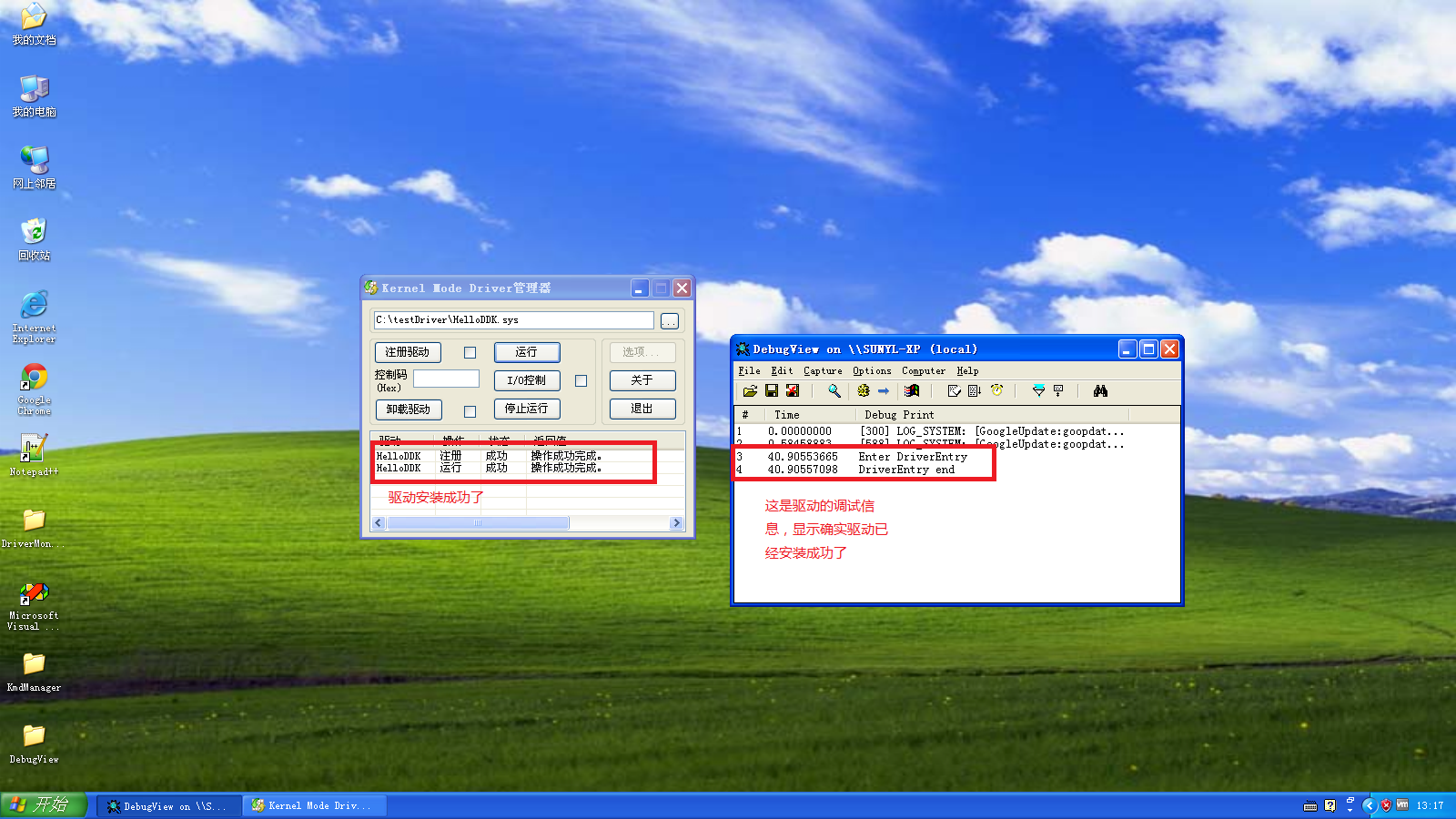Open the Edit menu in DebugView
The height and width of the screenshot is (819, 1456).
(782, 370)
